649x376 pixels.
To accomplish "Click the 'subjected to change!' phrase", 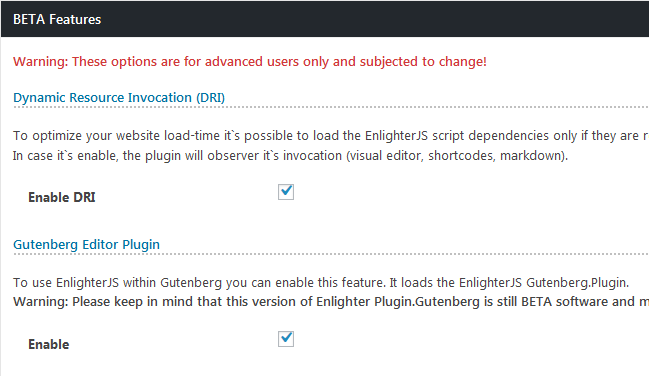I will pyautogui.click(x=423, y=62).
